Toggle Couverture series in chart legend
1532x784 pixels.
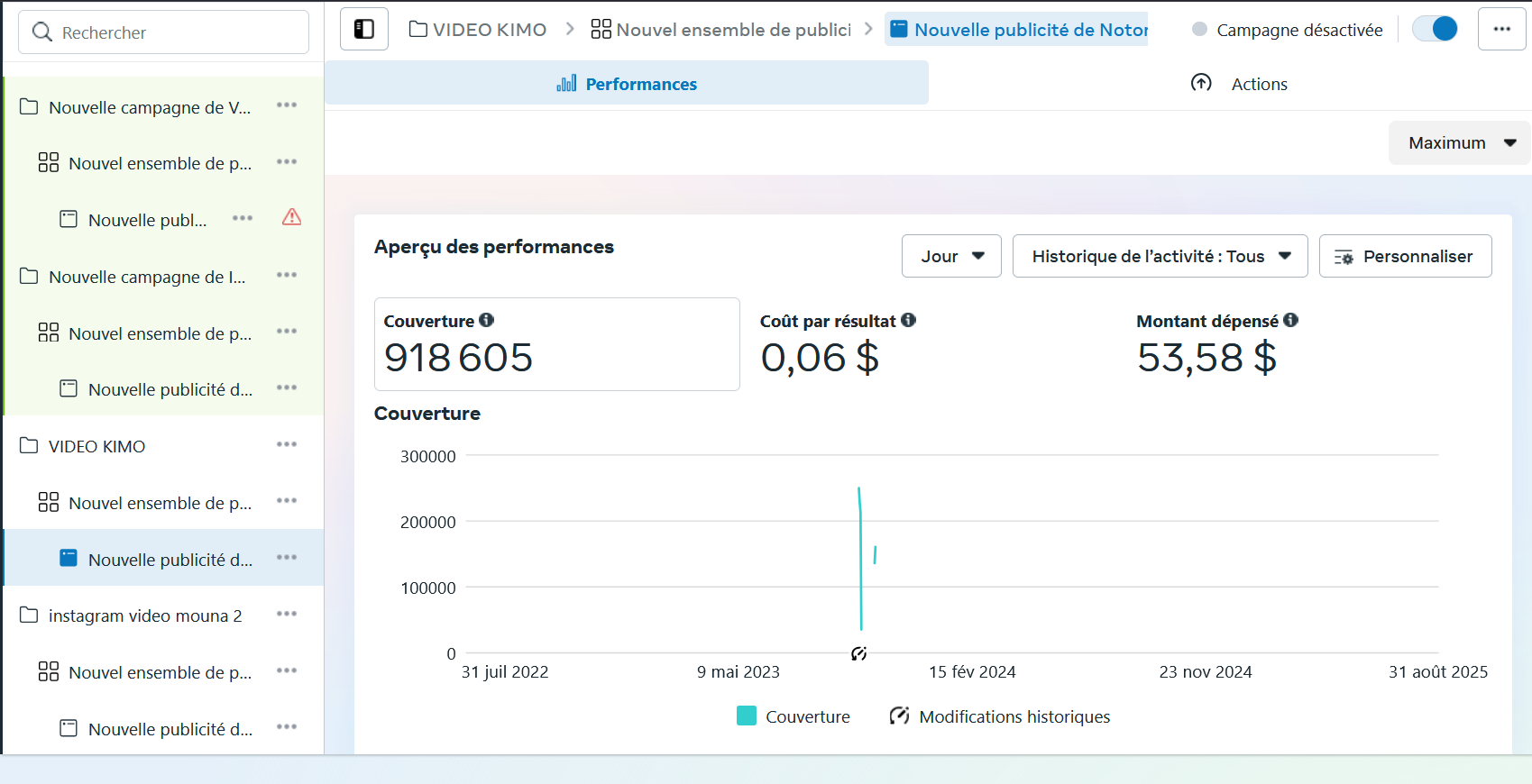[794, 716]
